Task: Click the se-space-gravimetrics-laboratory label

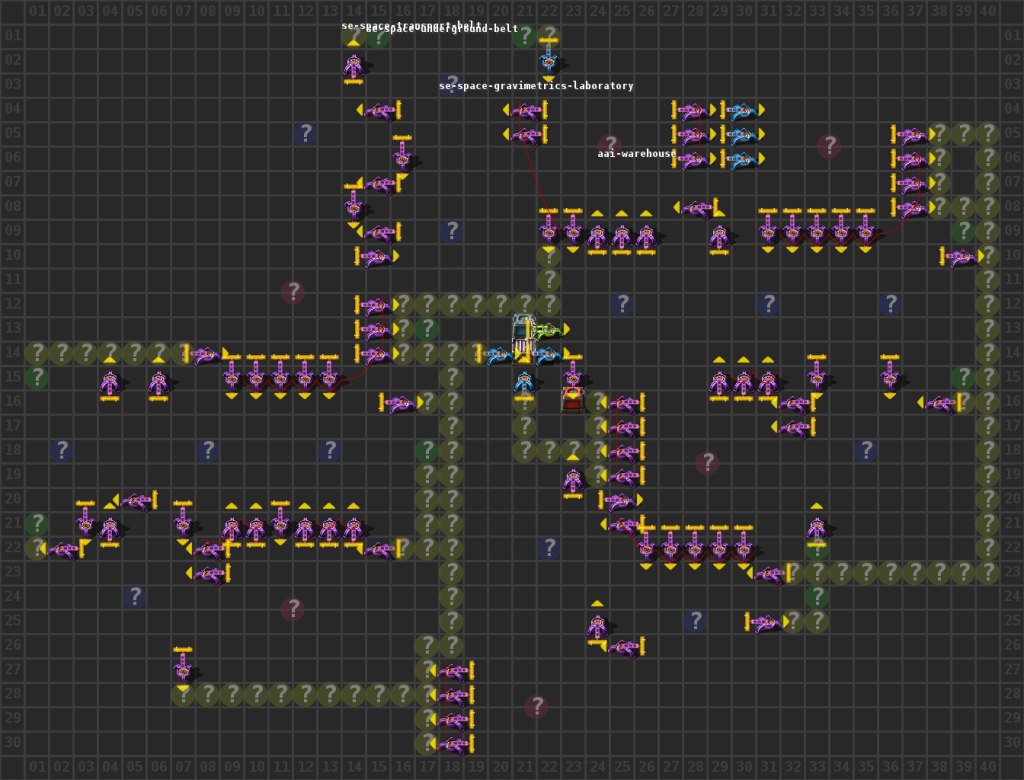Action: coord(536,86)
